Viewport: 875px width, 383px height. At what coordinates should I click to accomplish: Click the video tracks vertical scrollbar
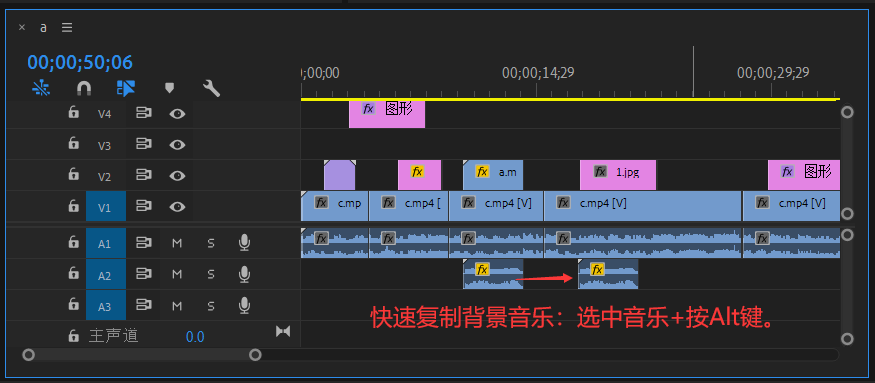pos(847,163)
